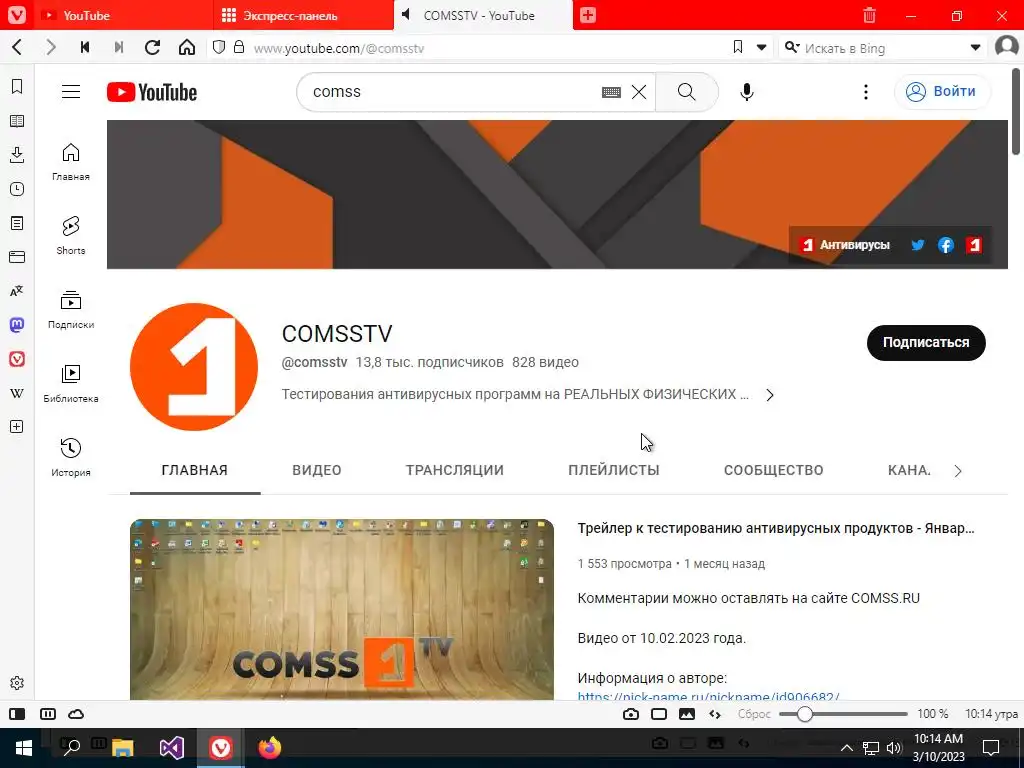Open Reading List panel
The image size is (1024, 768).
tap(17, 121)
